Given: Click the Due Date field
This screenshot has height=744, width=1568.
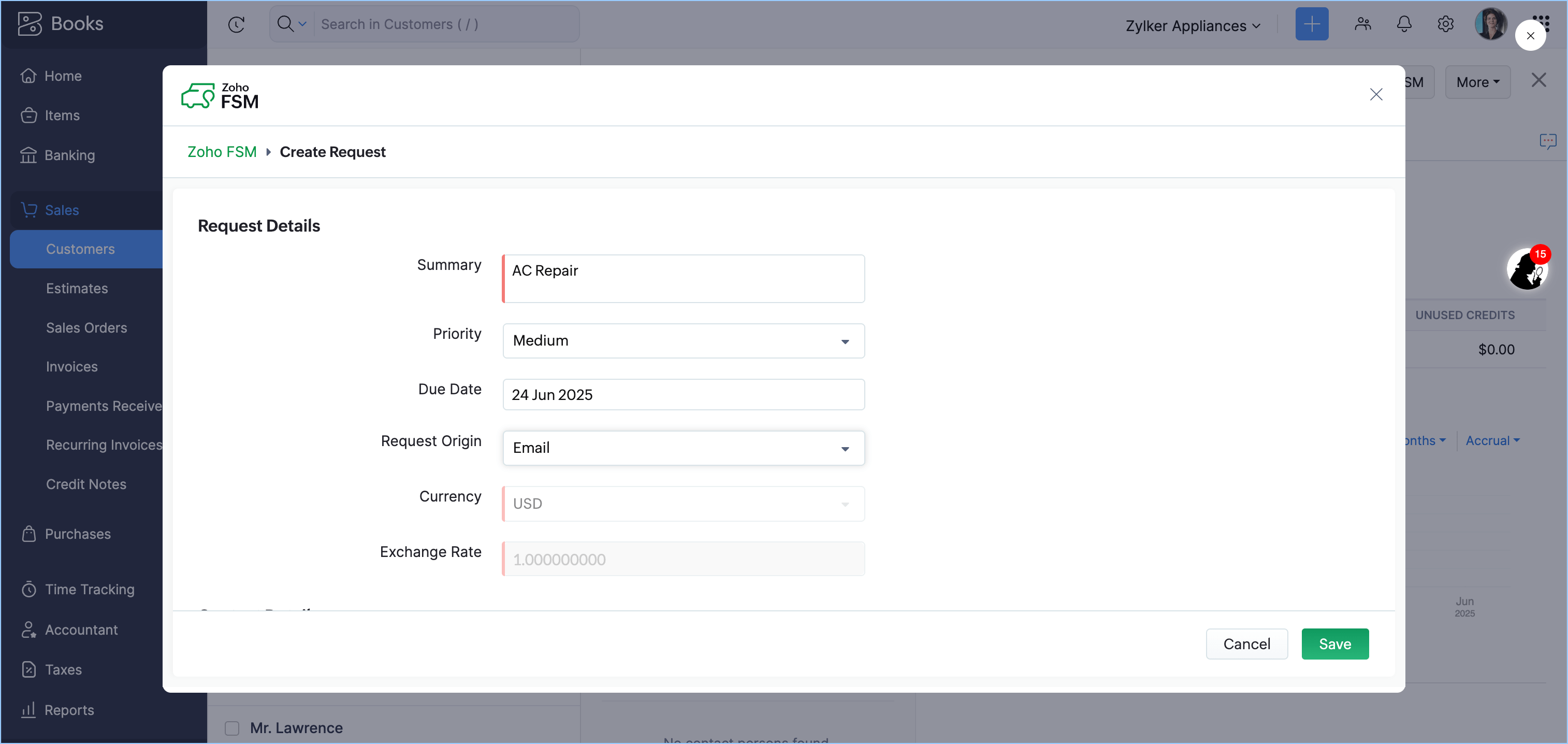Looking at the screenshot, I should [683, 394].
